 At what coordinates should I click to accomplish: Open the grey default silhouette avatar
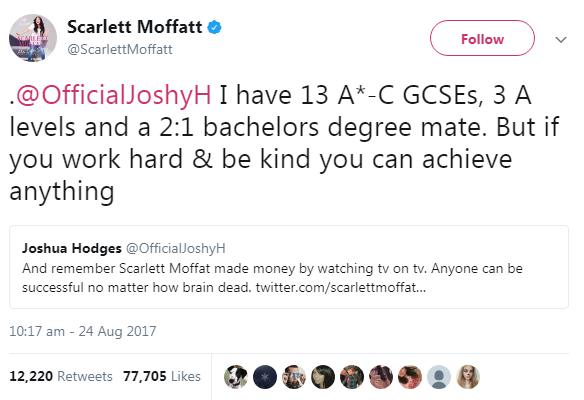(439, 377)
